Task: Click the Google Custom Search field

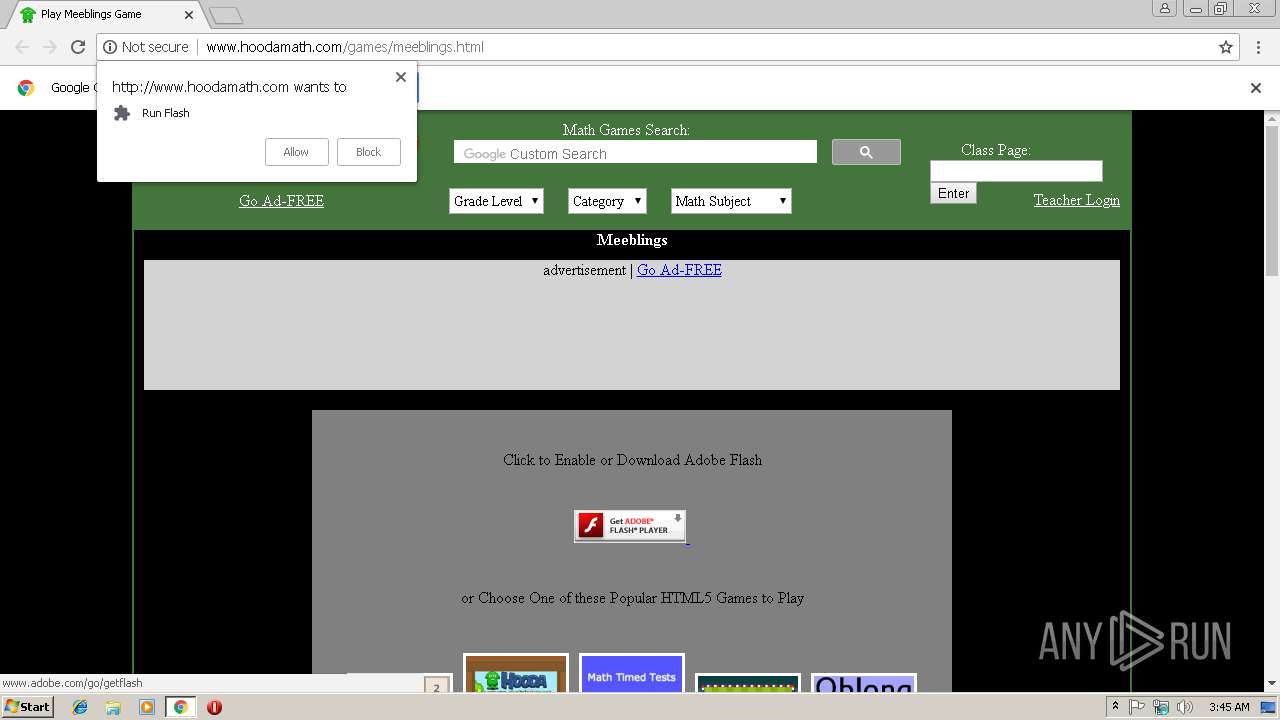Action: [635, 152]
